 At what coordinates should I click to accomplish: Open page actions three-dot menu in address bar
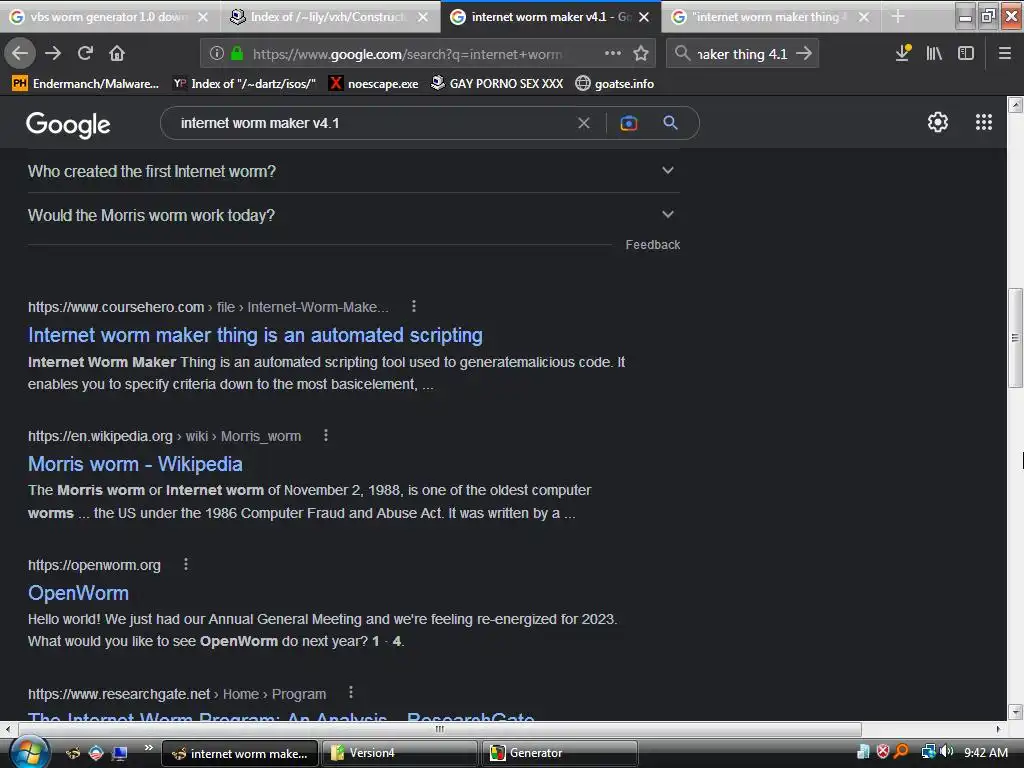(x=613, y=53)
